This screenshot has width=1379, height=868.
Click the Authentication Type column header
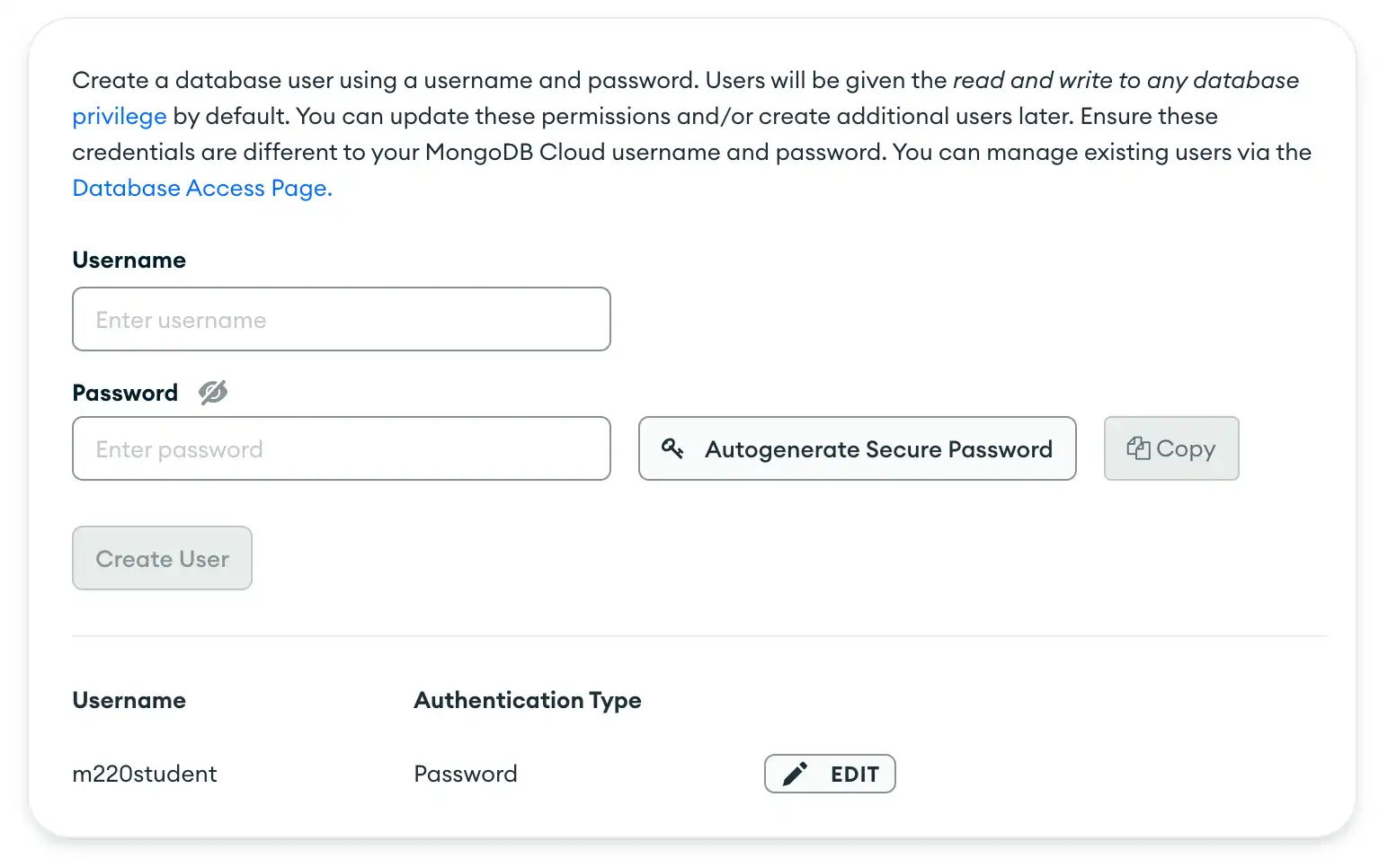point(528,701)
